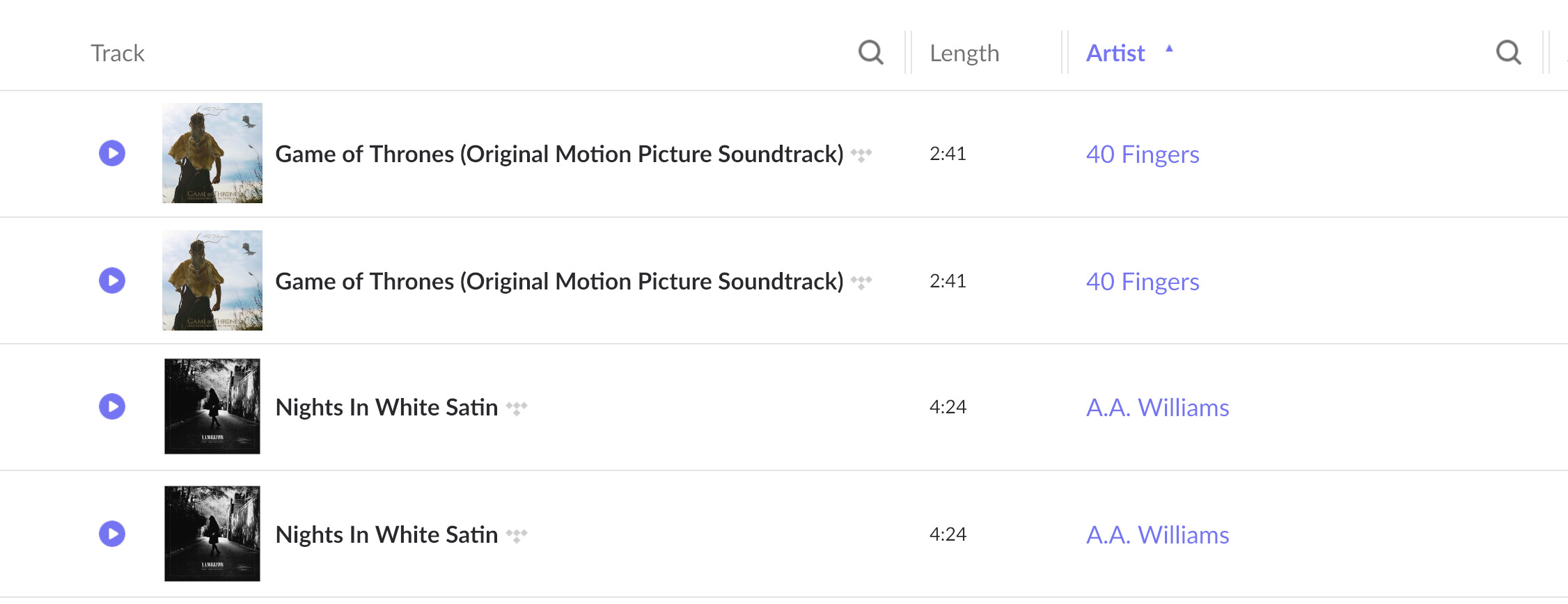Open the first Nights In White Satin track title
The image size is (1568, 604).
(386, 407)
